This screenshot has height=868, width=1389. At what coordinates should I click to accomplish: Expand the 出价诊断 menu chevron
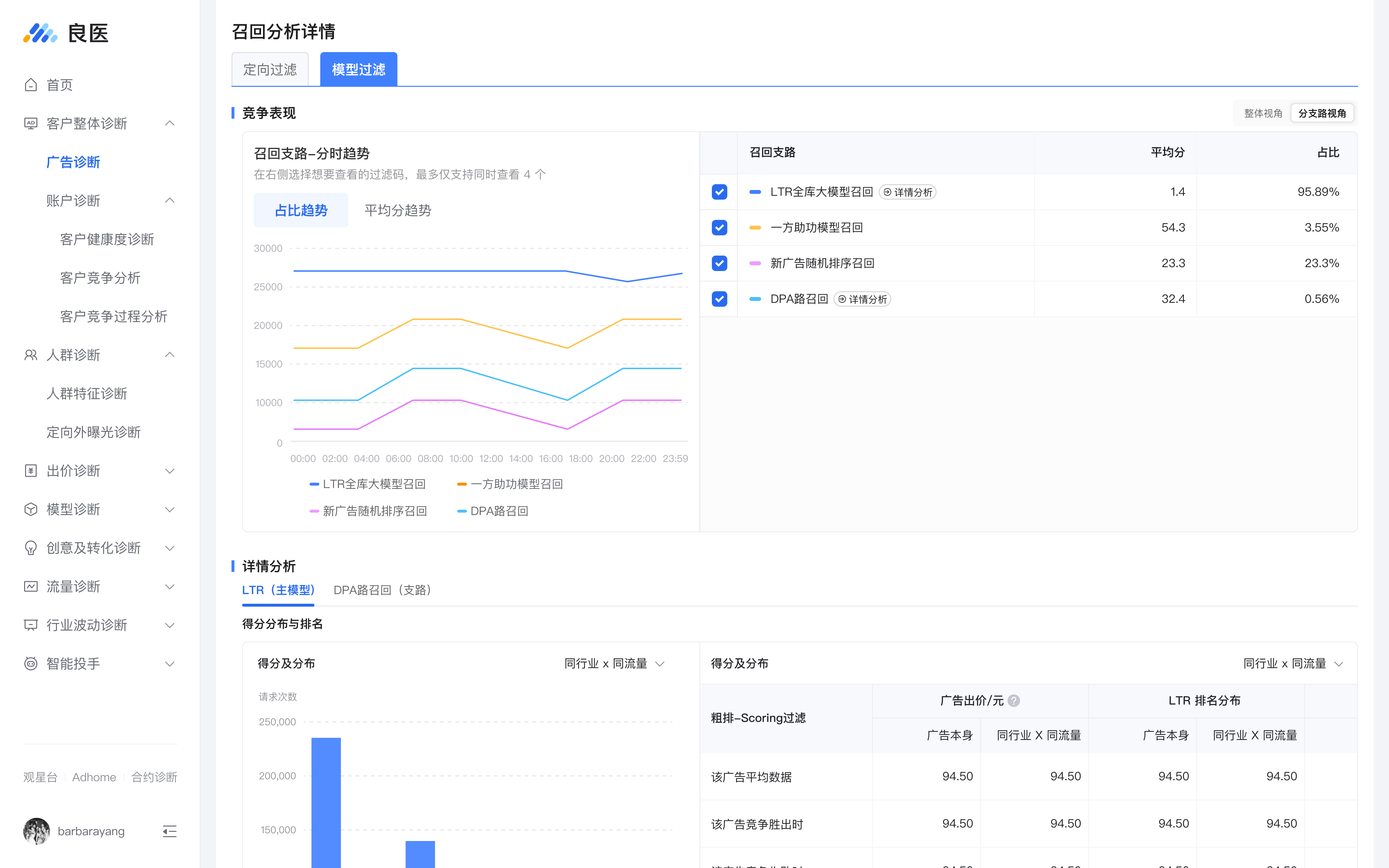click(x=170, y=471)
